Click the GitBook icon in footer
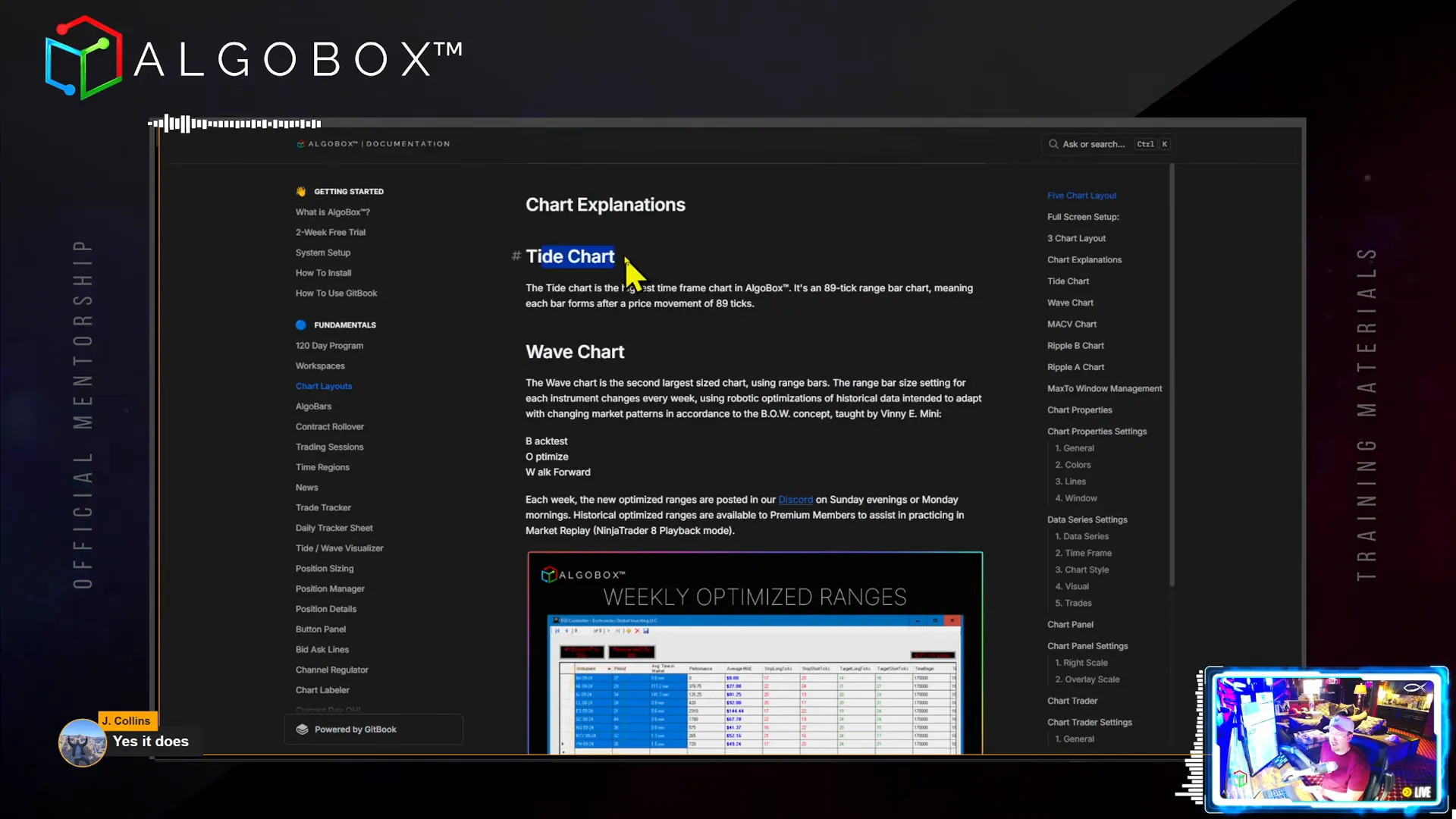The image size is (1456, 819). pyautogui.click(x=302, y=730)
